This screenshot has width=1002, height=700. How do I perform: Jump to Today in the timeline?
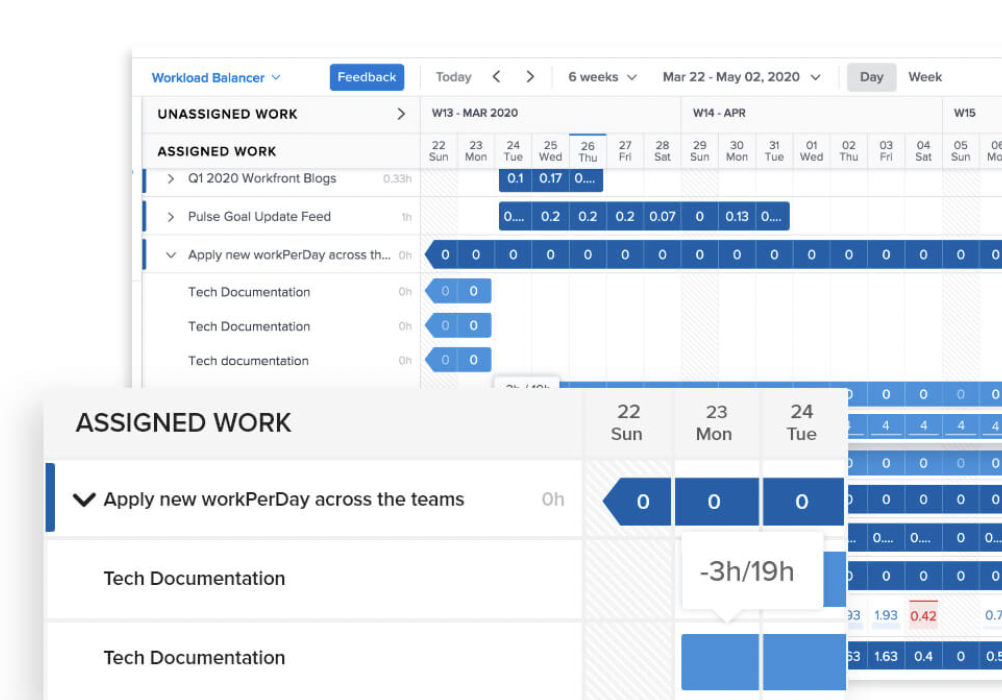(453, 77)
